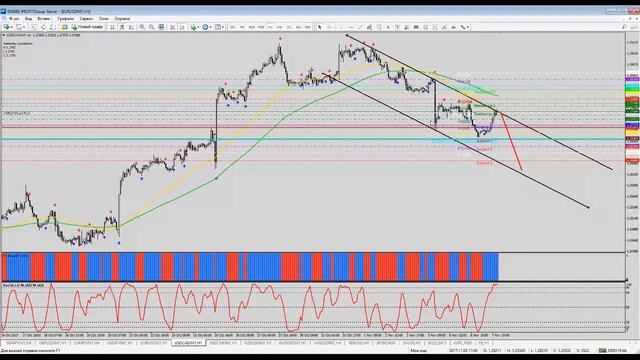Screen dimensions: 640x360
Task: Open the Графики menu
Action: 65,19
